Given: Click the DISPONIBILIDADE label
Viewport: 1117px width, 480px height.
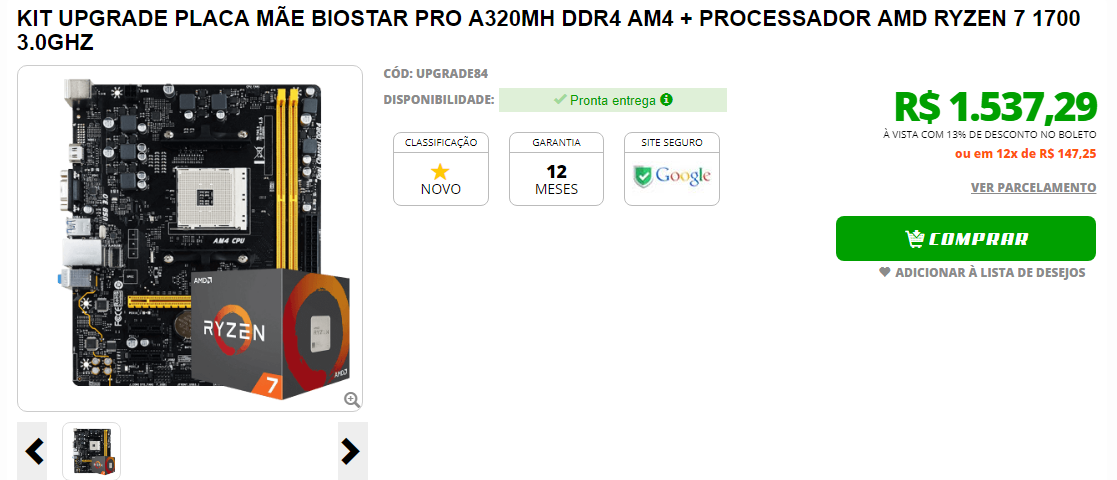Looking at the screenshot, I should pos(439,100).
